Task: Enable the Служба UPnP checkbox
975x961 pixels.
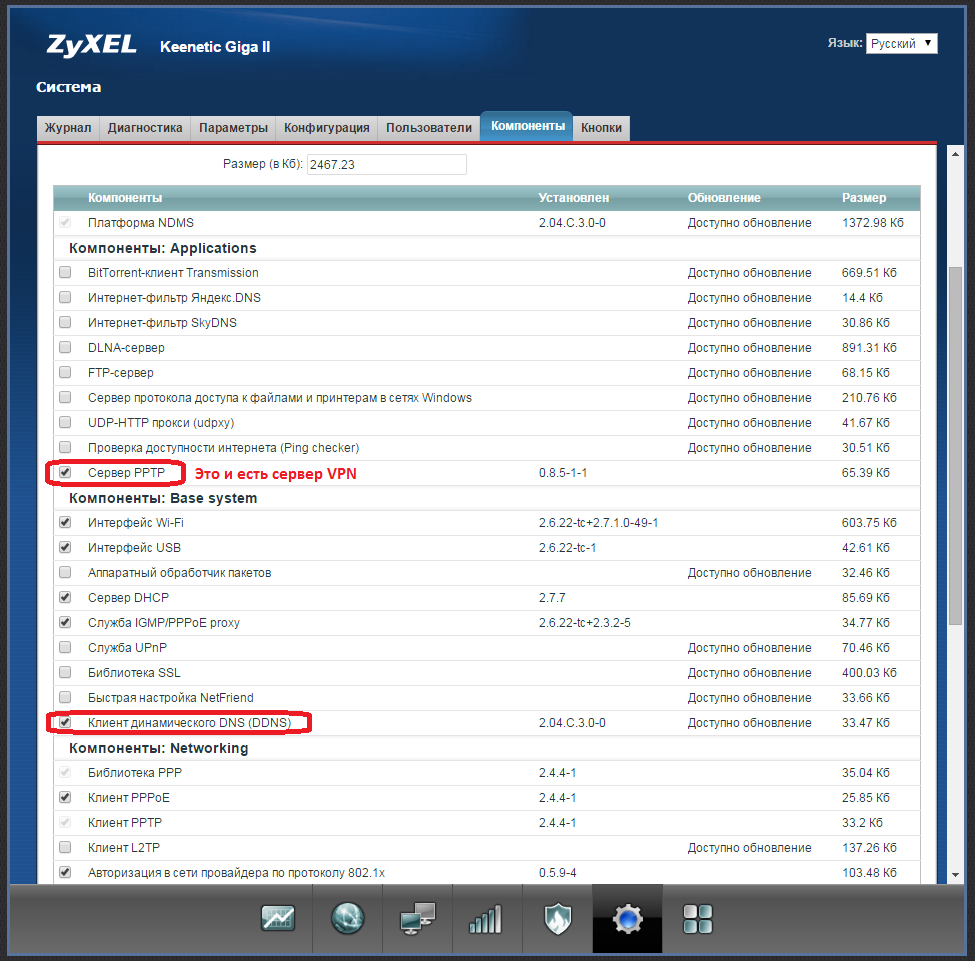Action: click(x=65, y=648)
